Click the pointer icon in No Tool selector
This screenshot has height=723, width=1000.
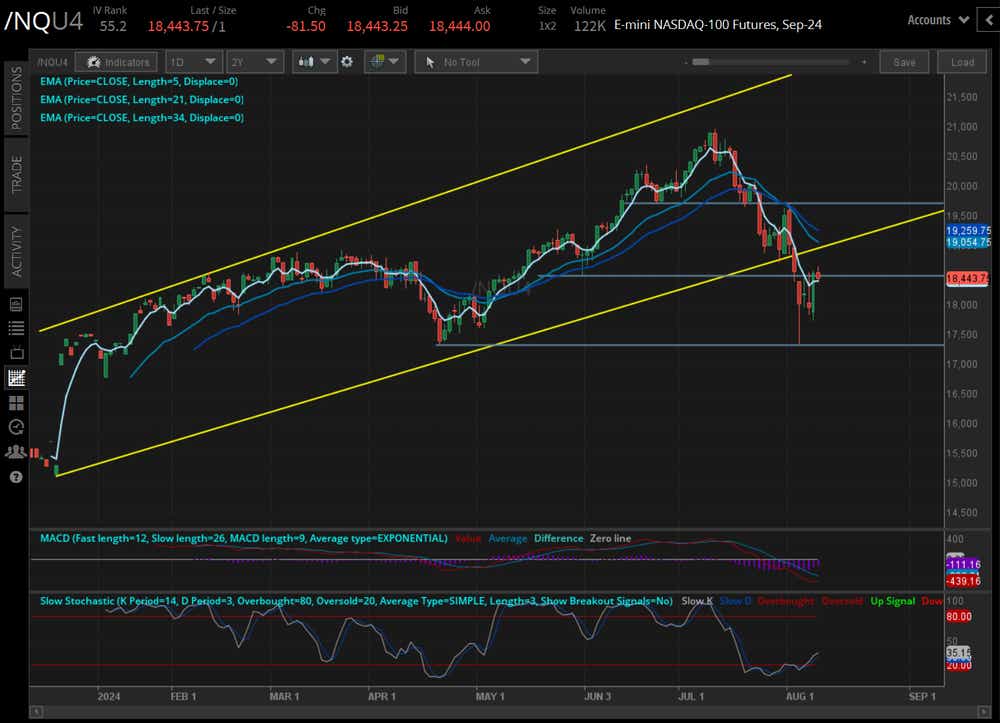coord(429,62)
